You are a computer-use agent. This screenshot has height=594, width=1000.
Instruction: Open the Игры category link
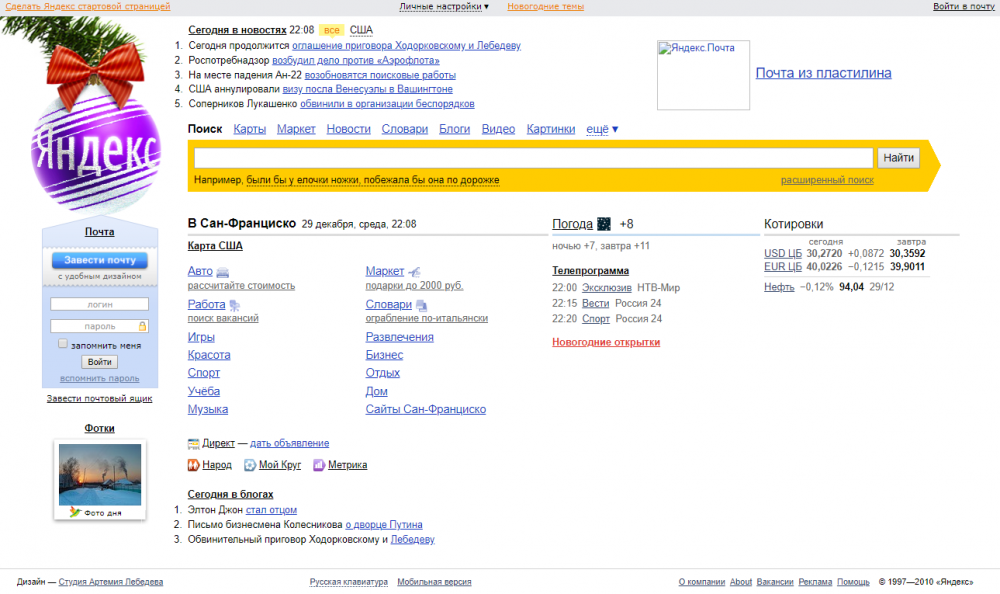click(201, 337)
